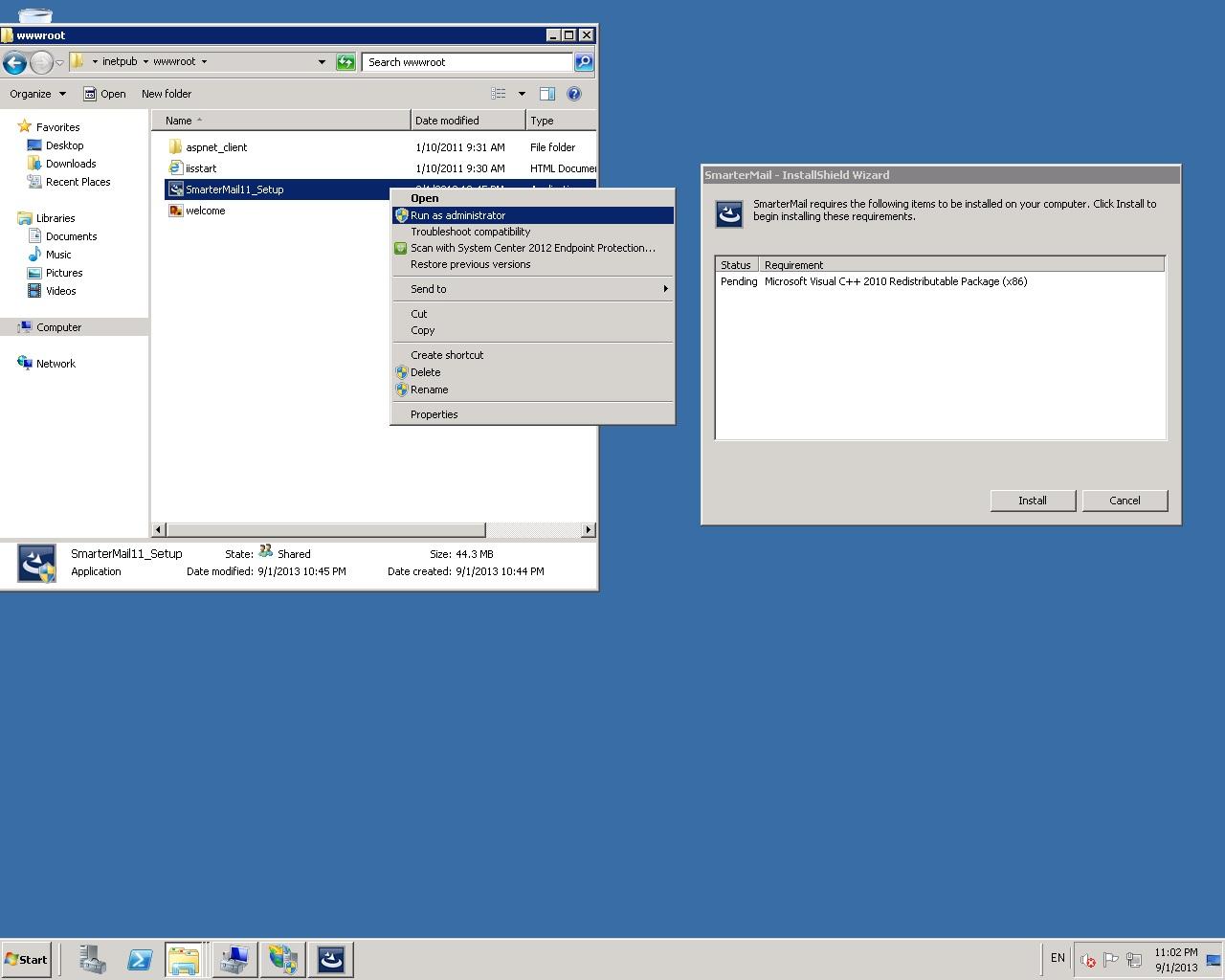The width and height of the screenshot is (1225, 980).
Task: Open Windows PowerShell from the taskbar
Action: tap(140, 959)
